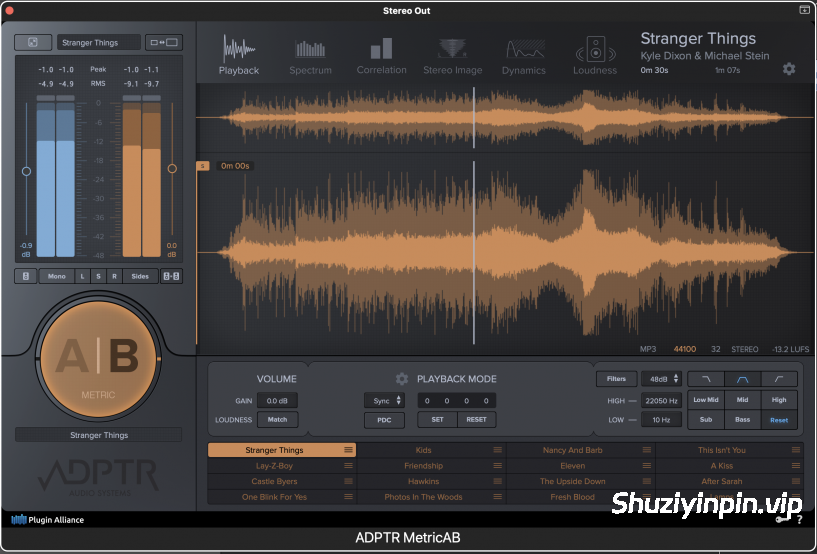The image size is (817, 554).
Task: Toggle the PDC button
Action: coord(384,420)
